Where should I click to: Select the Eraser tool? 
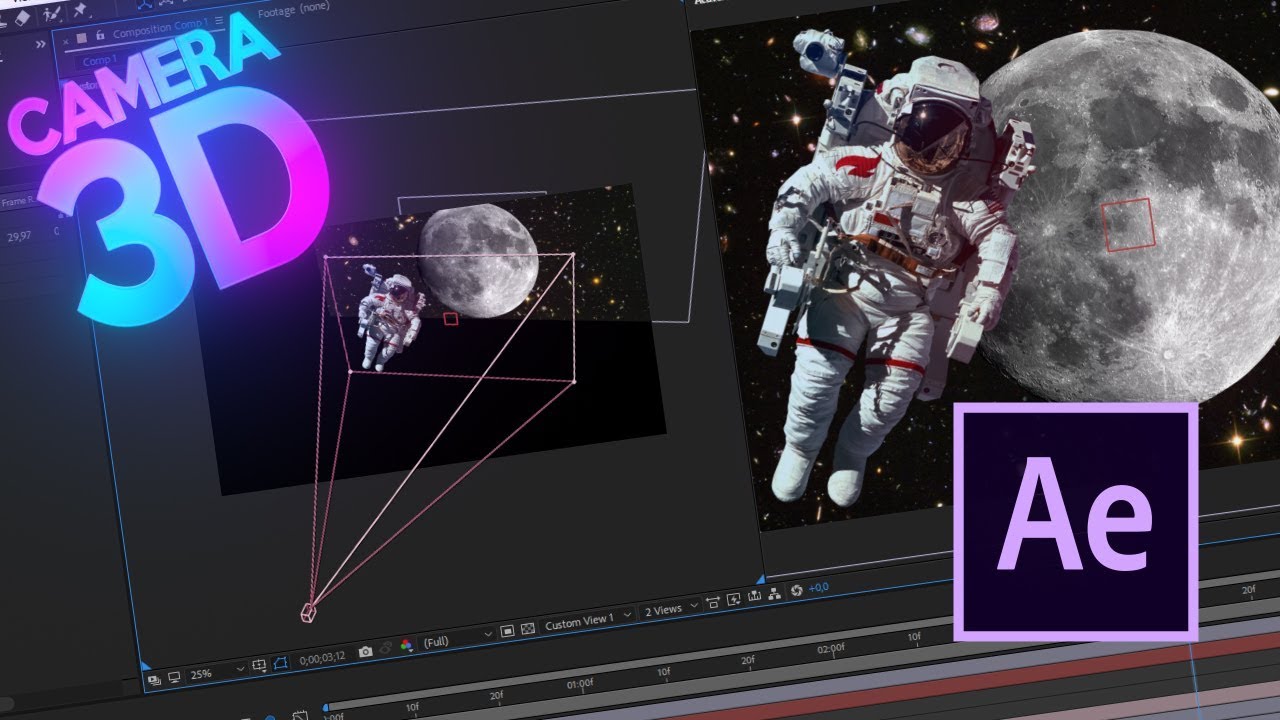click(22, 17)
